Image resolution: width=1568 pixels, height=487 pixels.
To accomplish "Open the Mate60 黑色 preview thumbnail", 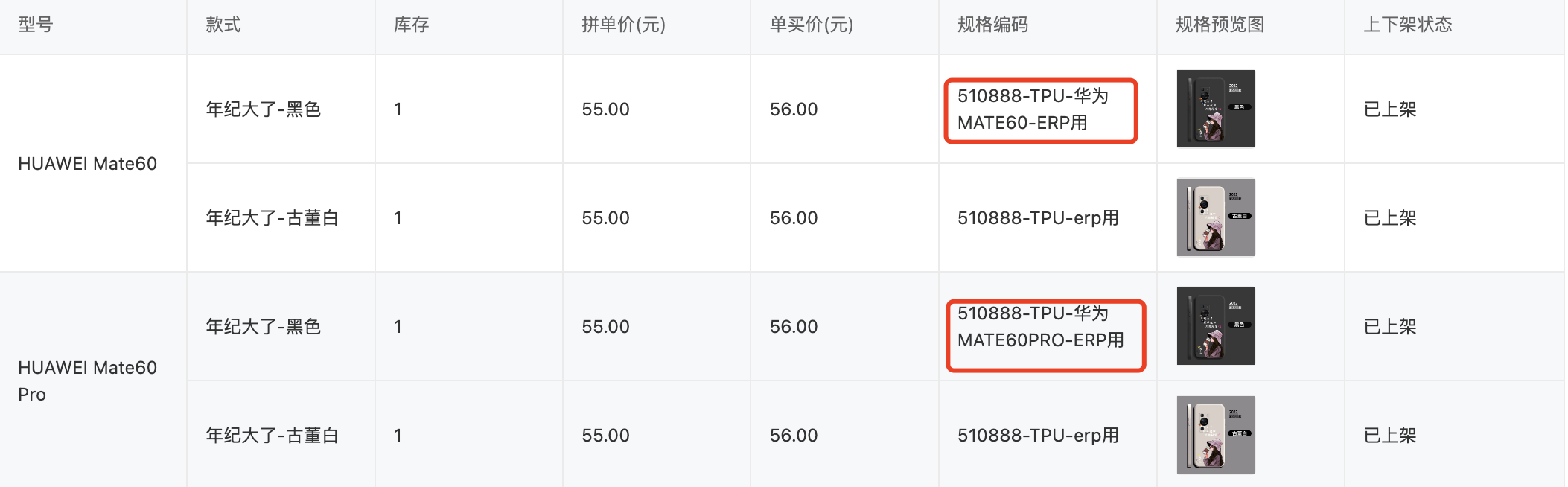I will tap(1215, 109).
